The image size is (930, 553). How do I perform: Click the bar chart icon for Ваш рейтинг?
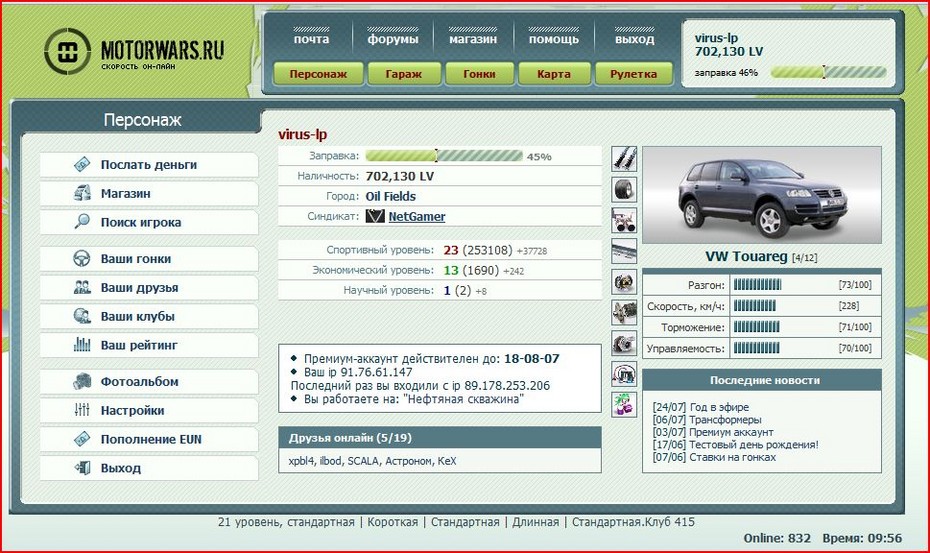click(83, 345)
